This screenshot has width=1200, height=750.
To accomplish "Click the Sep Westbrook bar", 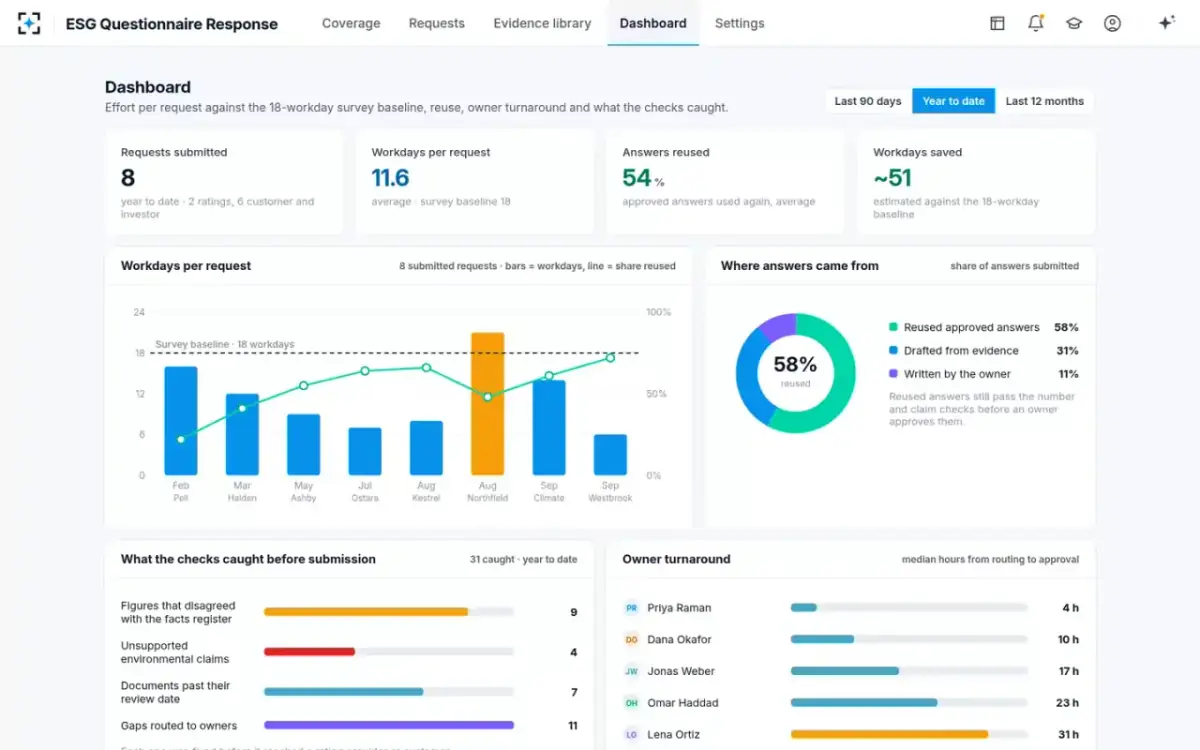I will coord(610,454).
